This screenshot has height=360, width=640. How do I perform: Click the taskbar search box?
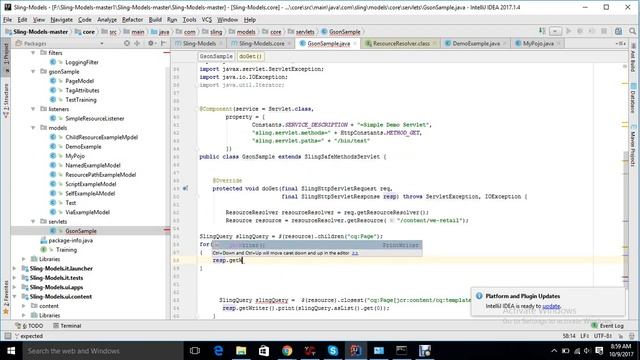pyautogui.click(x=102, y=351)
